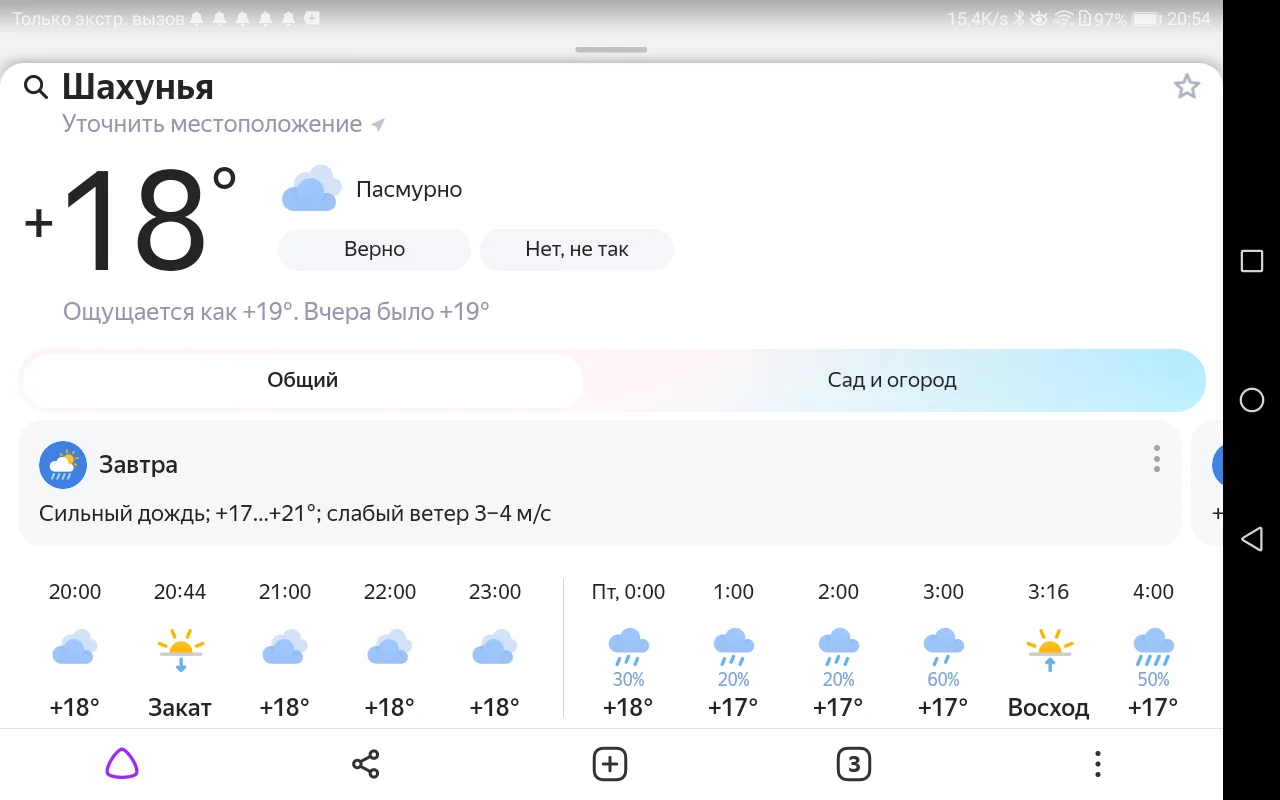Switch to the Сад и огород tab
The height and width of the screenshot is (800, 1280).
click(x=891, y=380)
